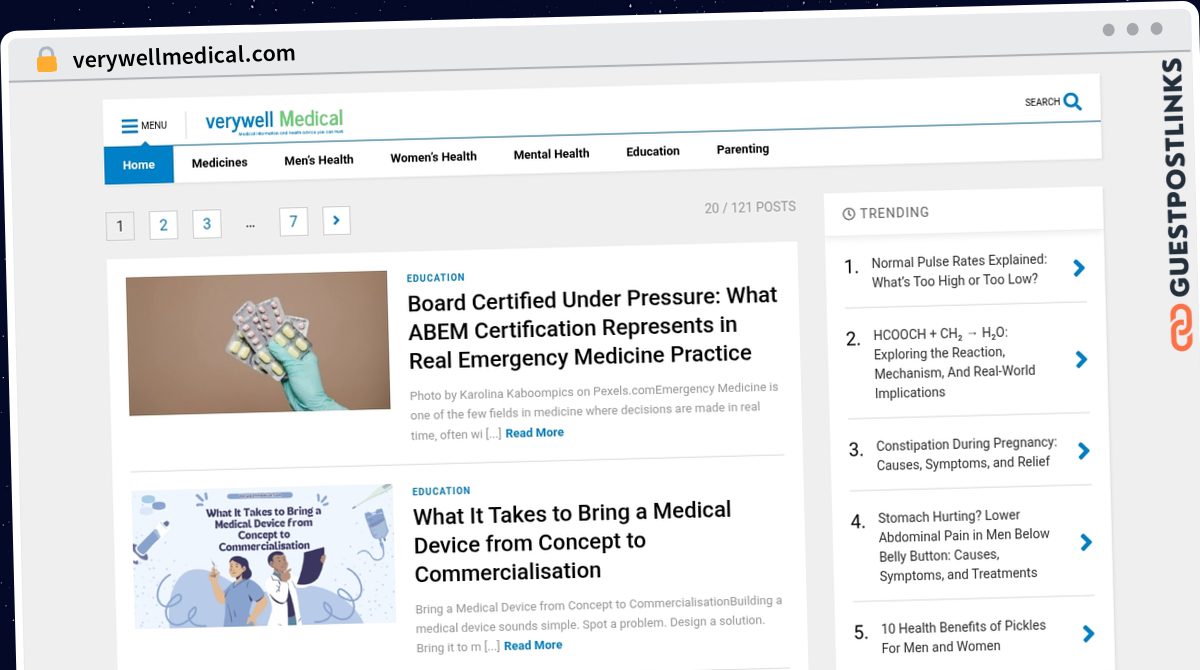This screenshot has height=670, width=1200.
Task: Click arrow beside Normal Pulse Rates item
Action: (x=1079, y=267)
